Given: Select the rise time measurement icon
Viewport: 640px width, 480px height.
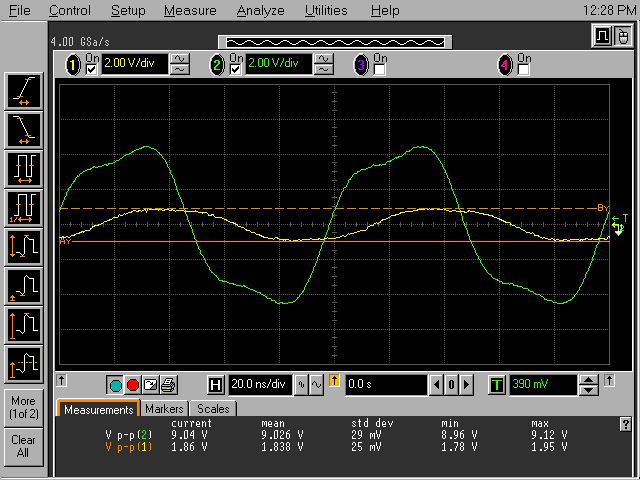Looking at the screenshot, I should [24, 91].
